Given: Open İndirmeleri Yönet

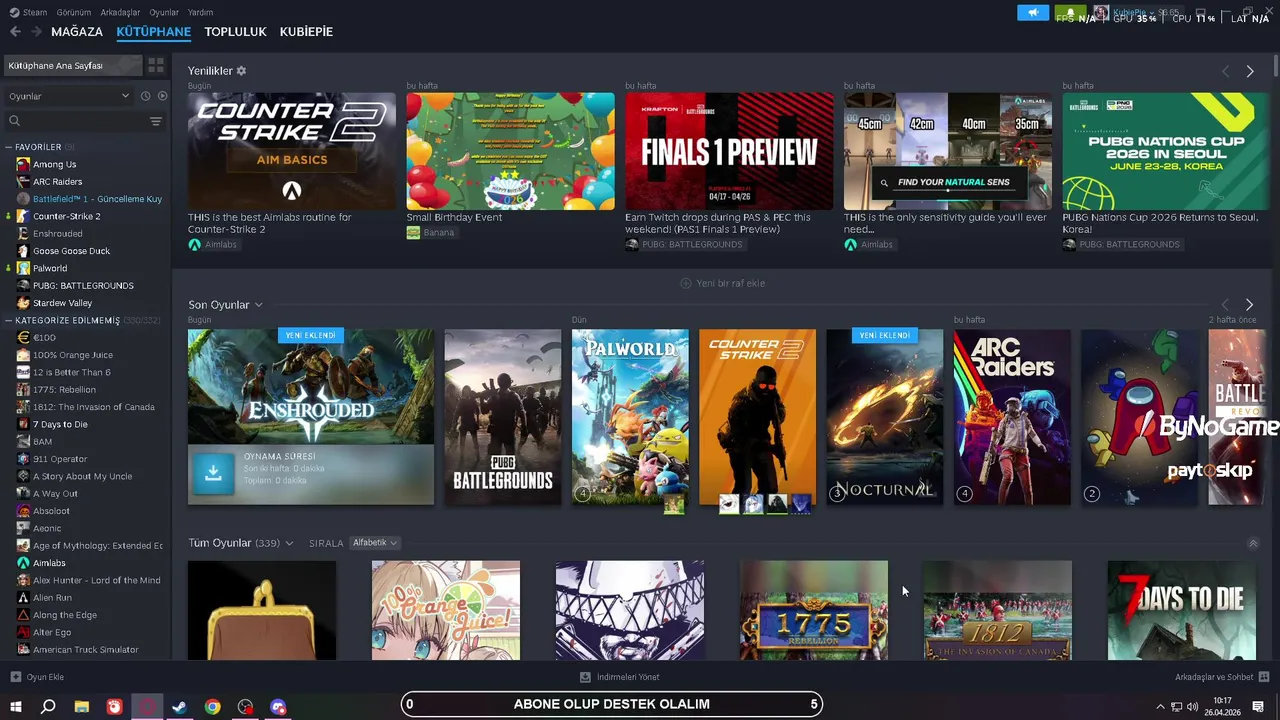Looking at the screenshot, I should coord(619,677).
